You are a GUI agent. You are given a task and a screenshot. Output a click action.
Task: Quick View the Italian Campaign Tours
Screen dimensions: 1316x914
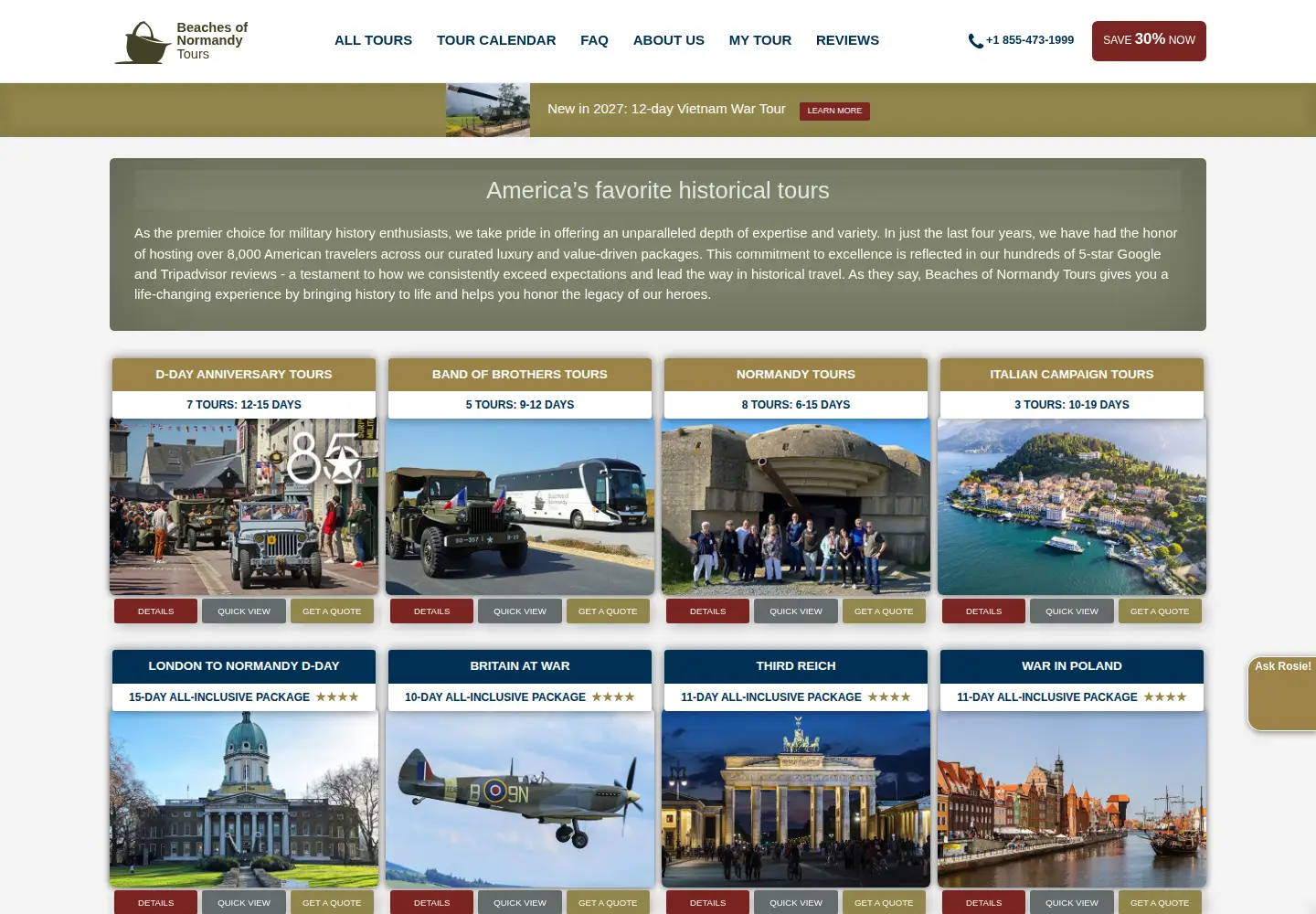coord(1072,611)
